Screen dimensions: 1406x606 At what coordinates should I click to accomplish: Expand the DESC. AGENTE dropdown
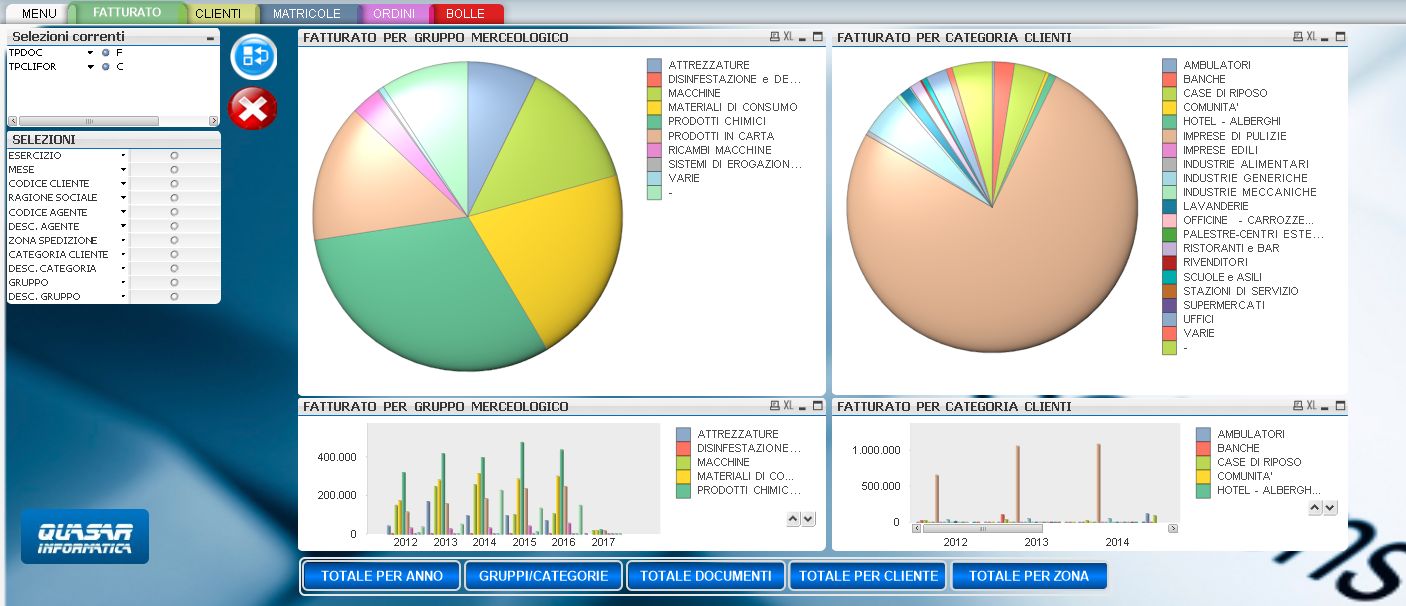point(123,227)
